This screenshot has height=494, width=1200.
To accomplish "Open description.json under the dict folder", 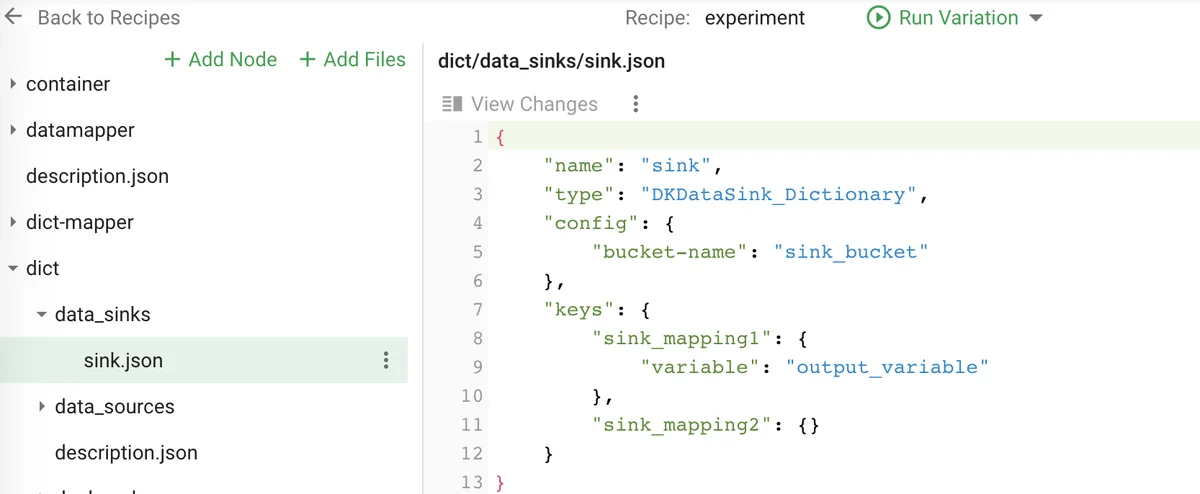I will pyautogui.click(x=126, y=453).
